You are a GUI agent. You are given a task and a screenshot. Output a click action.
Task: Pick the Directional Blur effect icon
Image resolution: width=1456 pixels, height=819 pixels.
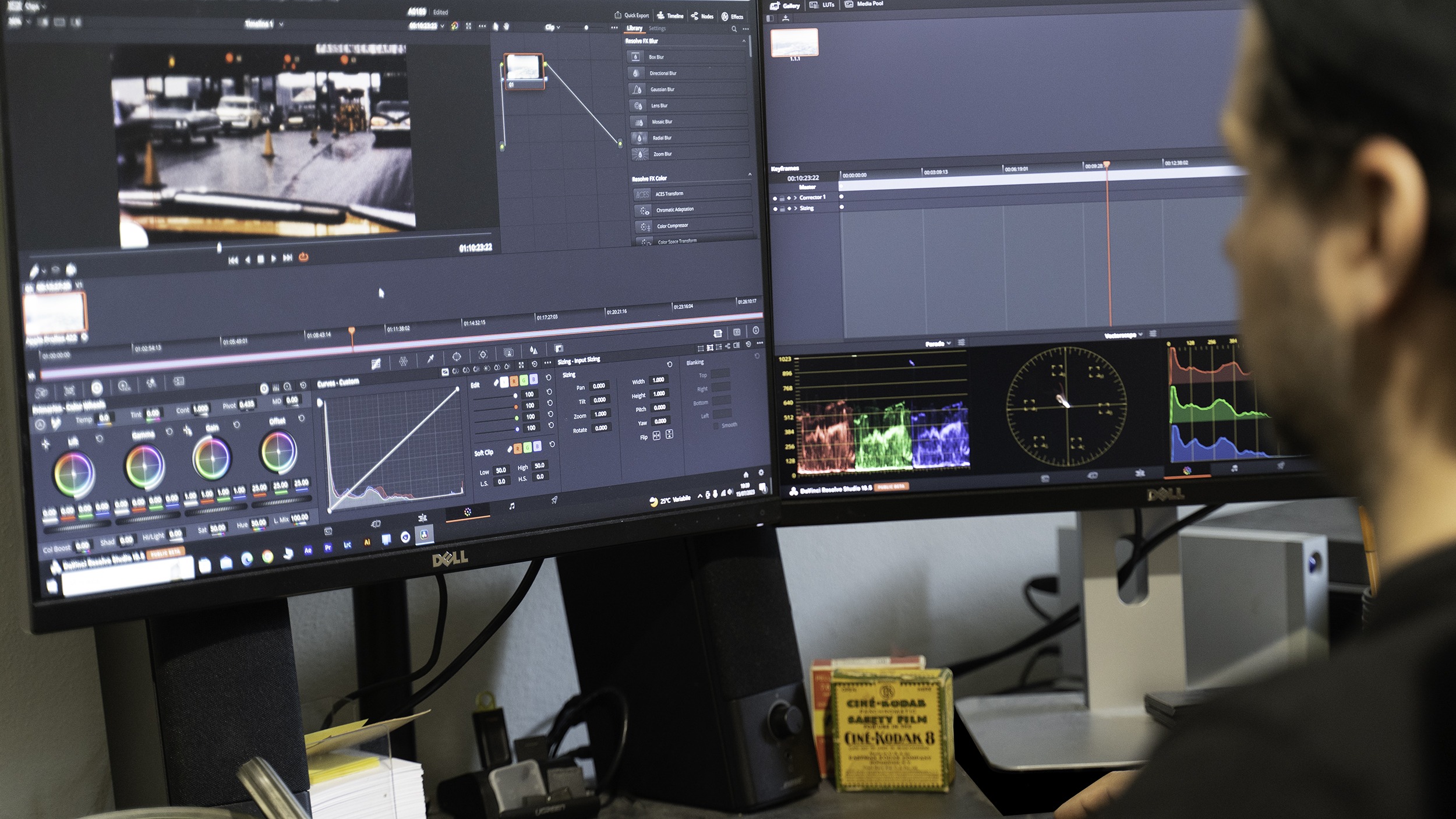(x=636, y=73)
